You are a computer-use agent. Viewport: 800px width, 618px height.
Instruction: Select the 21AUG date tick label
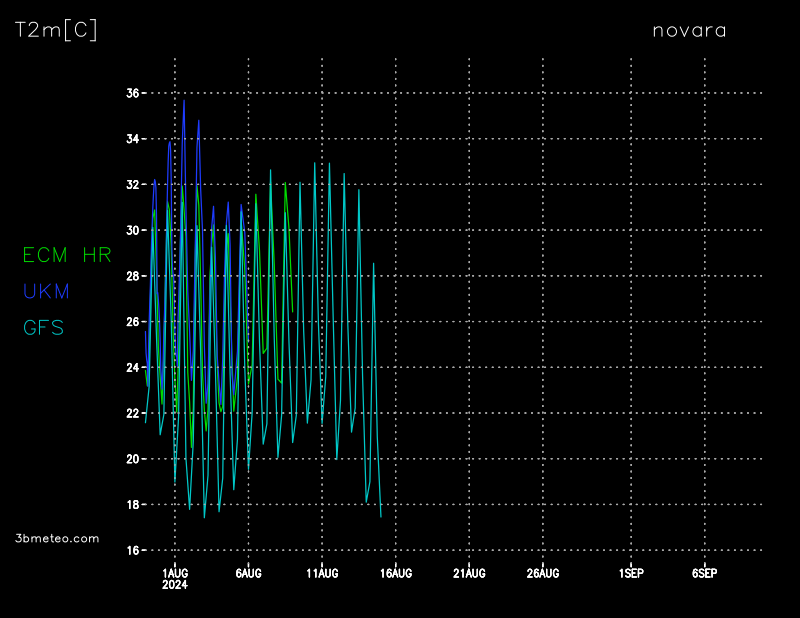pyautogui.click(x=469, y=573)
